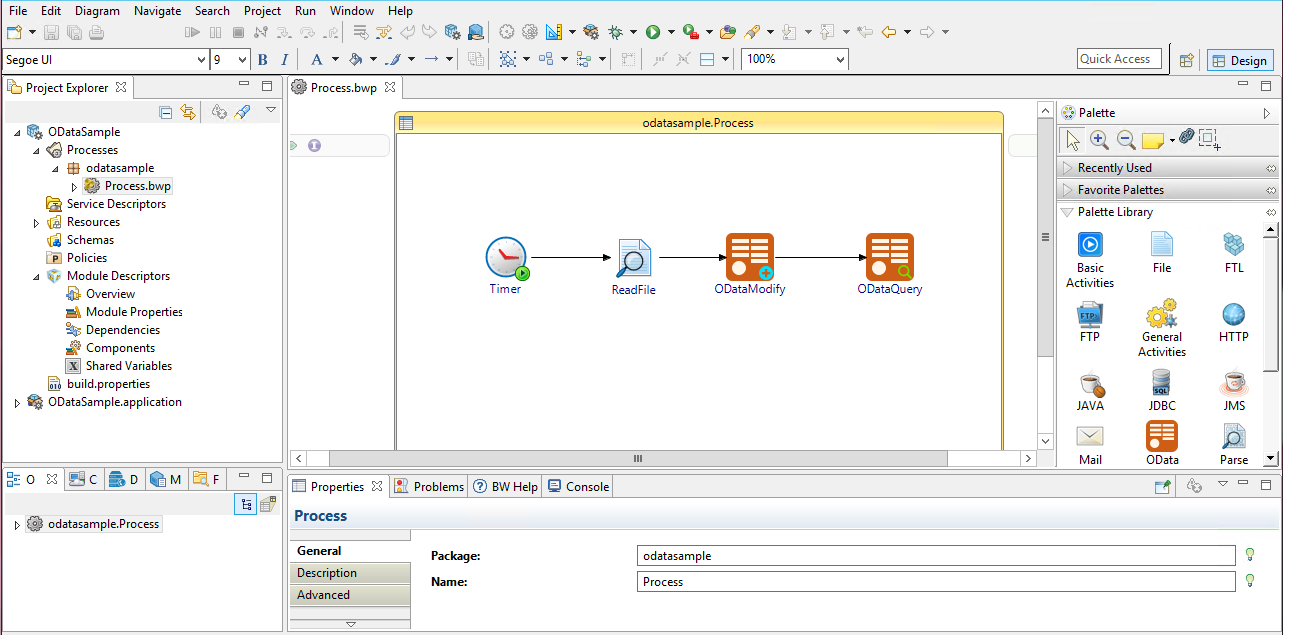This screenshot has height=635, width=1289.
Task: Click the palette Zoom In tool
Action: point(1099,139)
